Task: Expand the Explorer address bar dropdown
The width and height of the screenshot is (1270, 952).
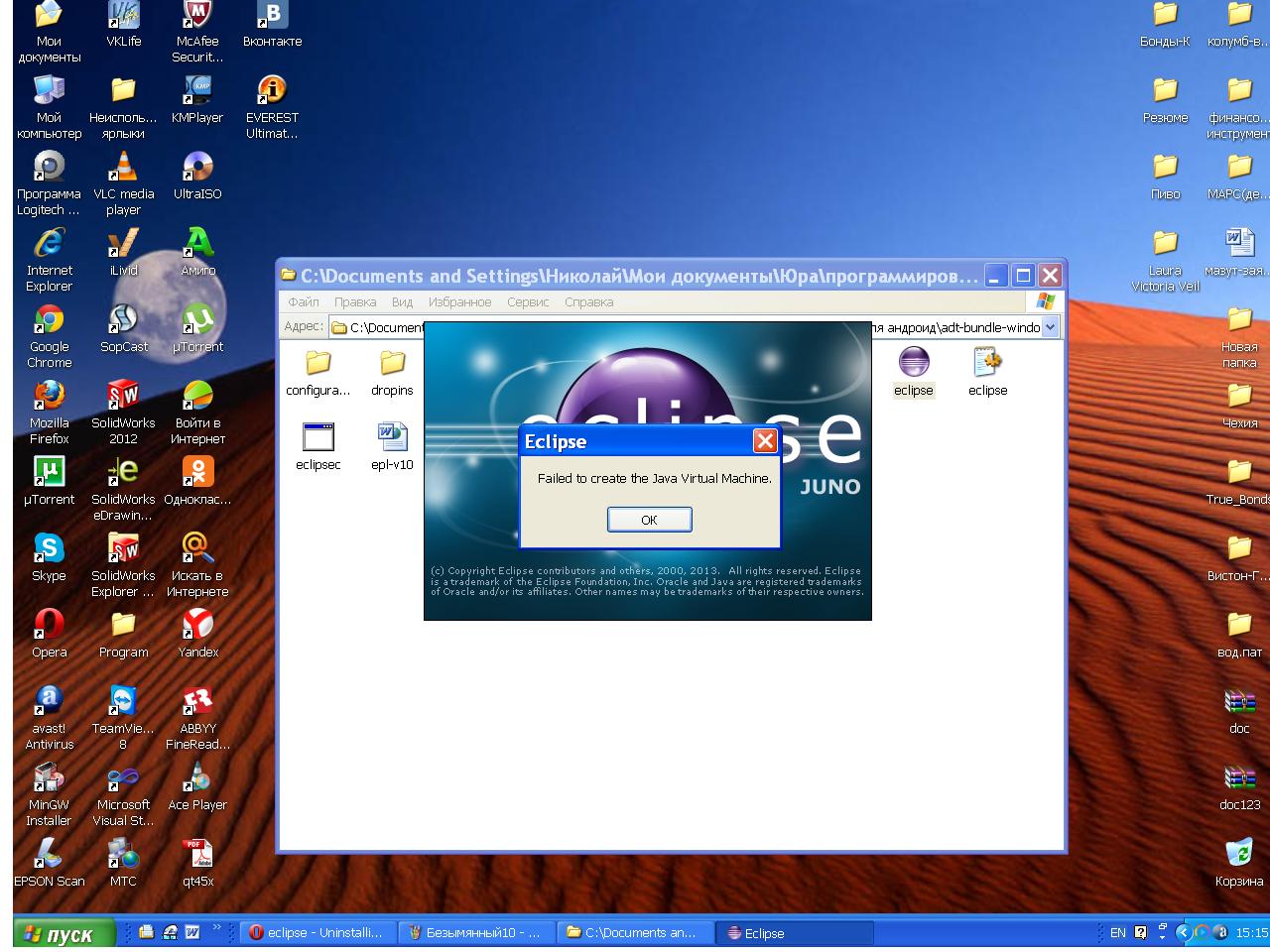Action: coord(1050,326)
